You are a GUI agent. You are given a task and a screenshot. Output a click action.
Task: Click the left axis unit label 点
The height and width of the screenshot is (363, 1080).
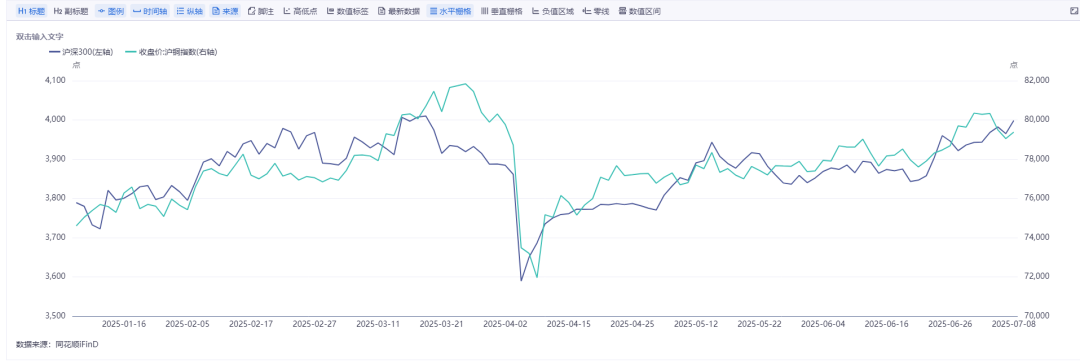pyautogui.click(x=76, y=65)
